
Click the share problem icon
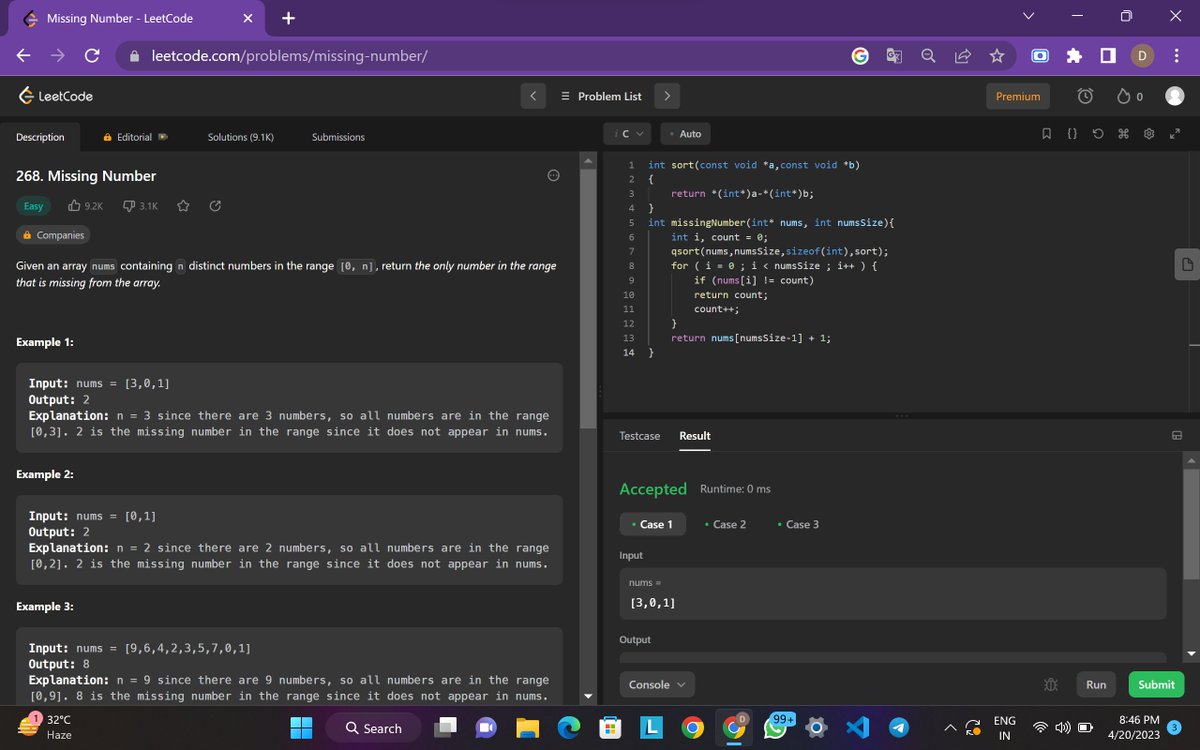tap(214, 206)
